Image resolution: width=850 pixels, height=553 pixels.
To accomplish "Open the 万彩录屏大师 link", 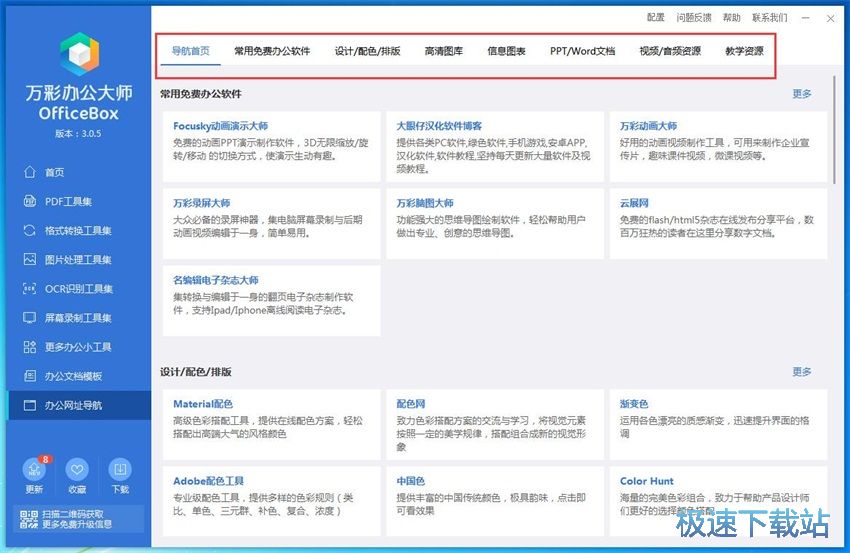I will point(202,203).
